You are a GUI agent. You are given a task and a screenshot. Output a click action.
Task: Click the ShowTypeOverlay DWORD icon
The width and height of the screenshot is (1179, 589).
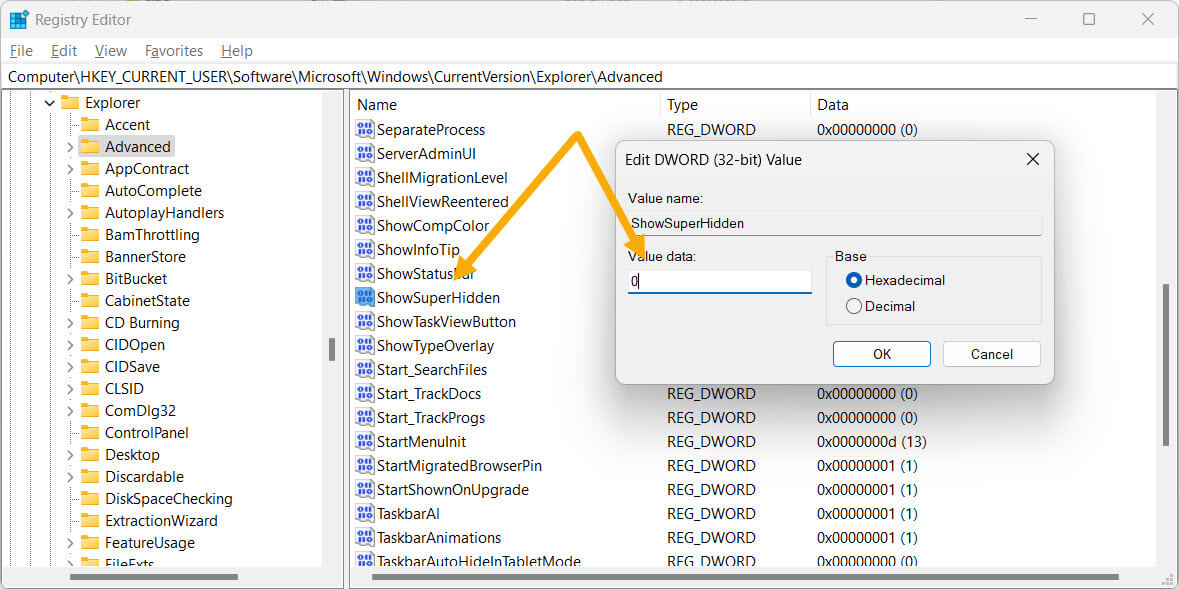pyautogui.click(x=365, y=345)
